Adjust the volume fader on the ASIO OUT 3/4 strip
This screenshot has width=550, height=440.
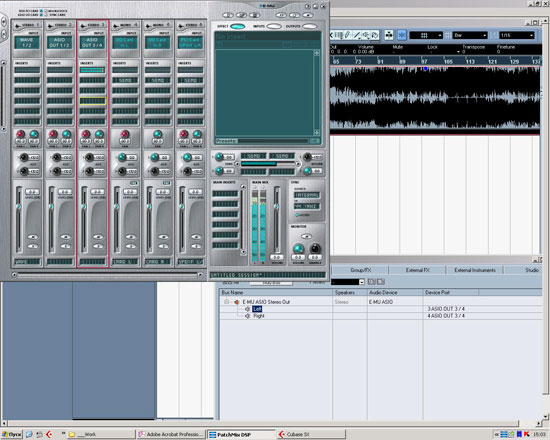(84, 206)
